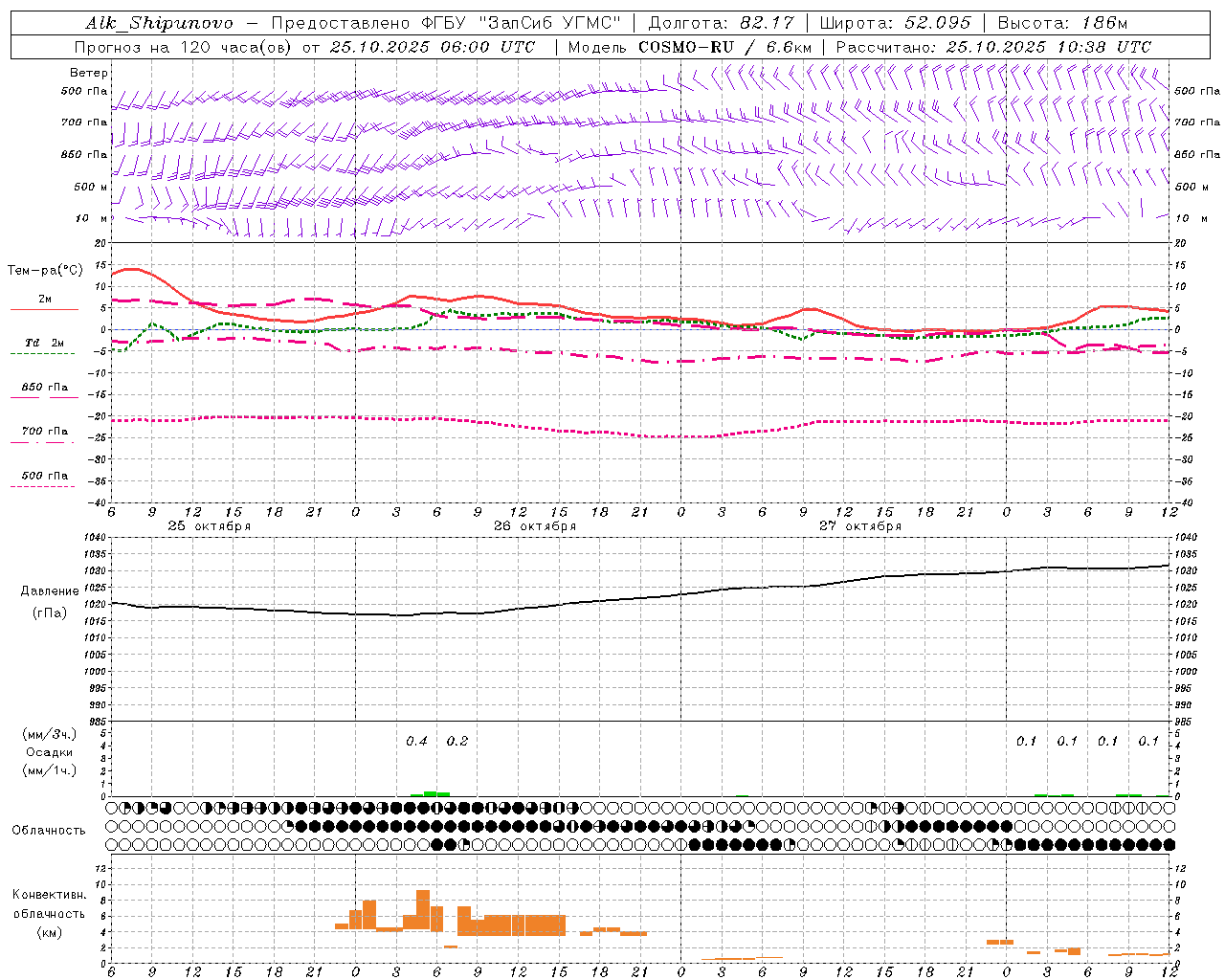Click the "Ветер" wind panel label
Screen dimensions: 1225x980
[x=89, y=73]
